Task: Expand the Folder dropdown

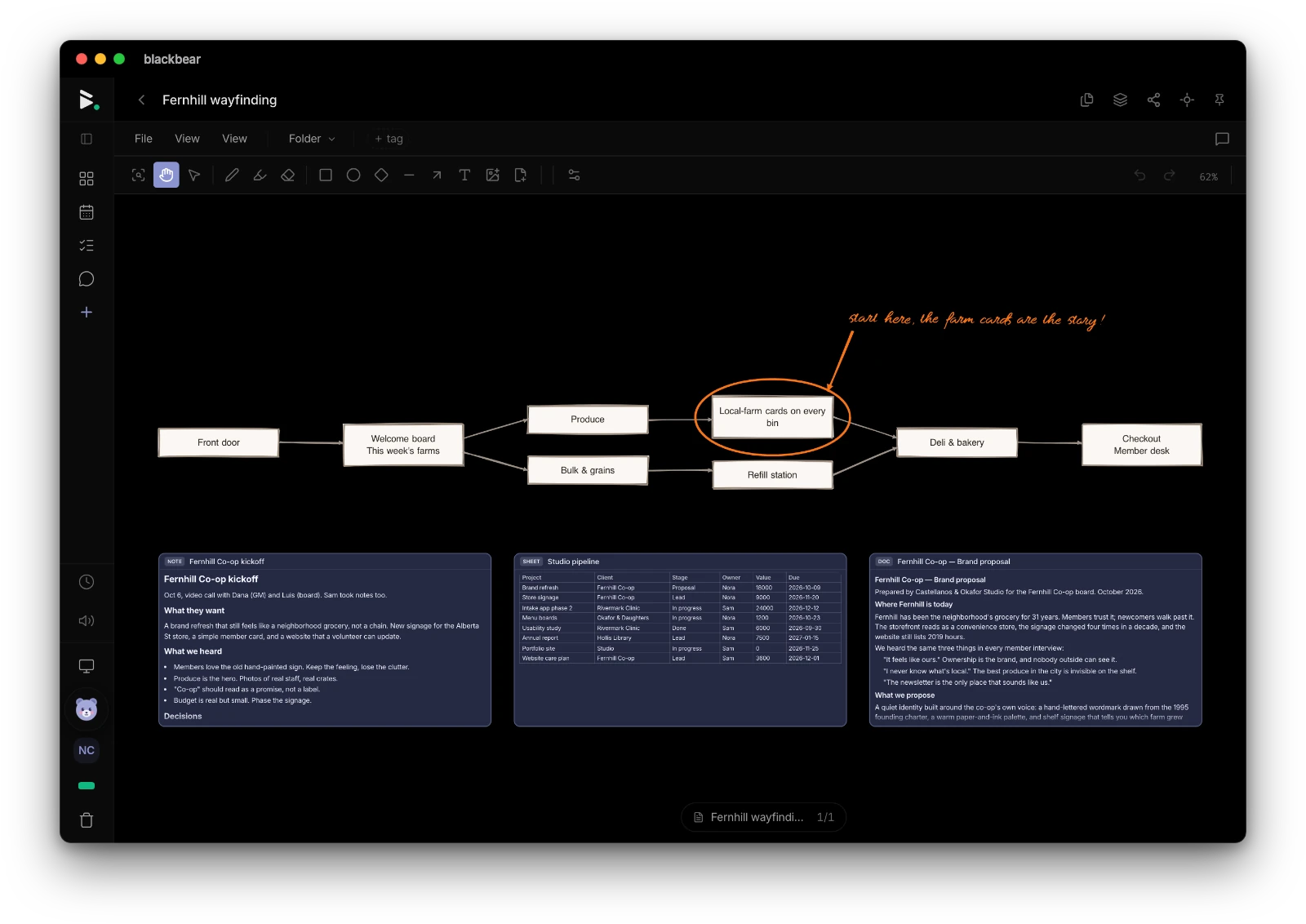Action: point(312,139)
